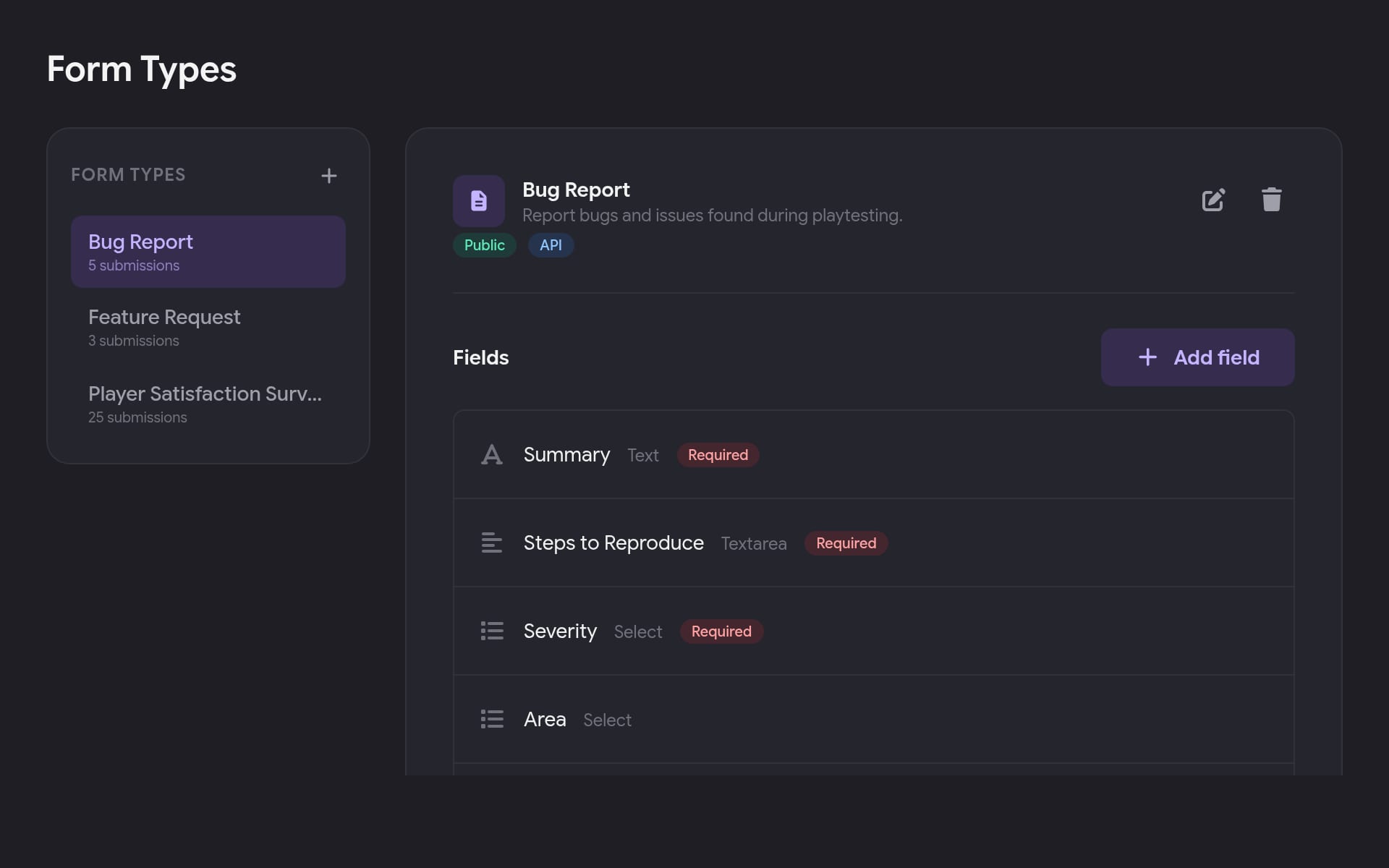Screen dimensions: 1389x868
Task: Open the Severity field row
Action: 873,631
